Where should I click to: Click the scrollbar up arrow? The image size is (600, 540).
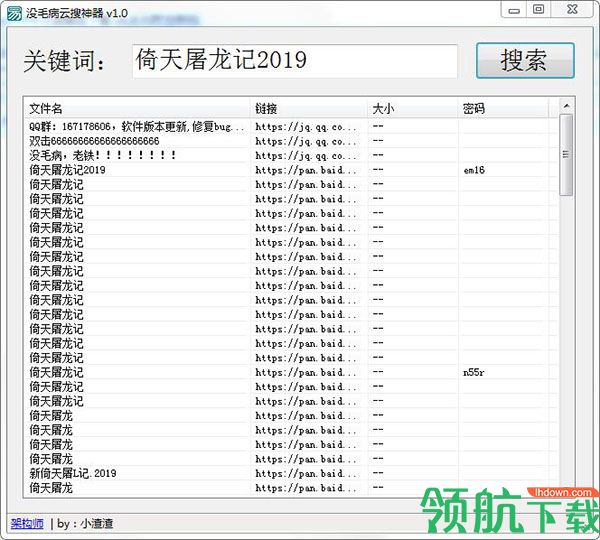pos(566,106)
